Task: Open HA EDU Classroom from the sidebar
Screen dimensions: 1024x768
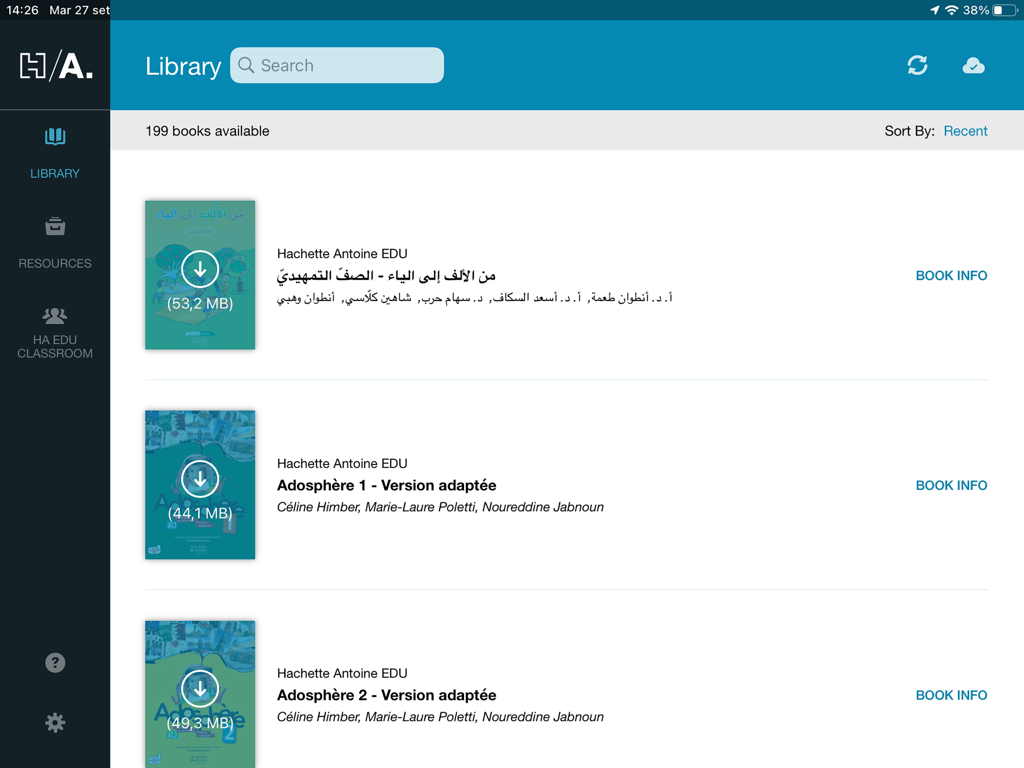Action: [55, 330]
